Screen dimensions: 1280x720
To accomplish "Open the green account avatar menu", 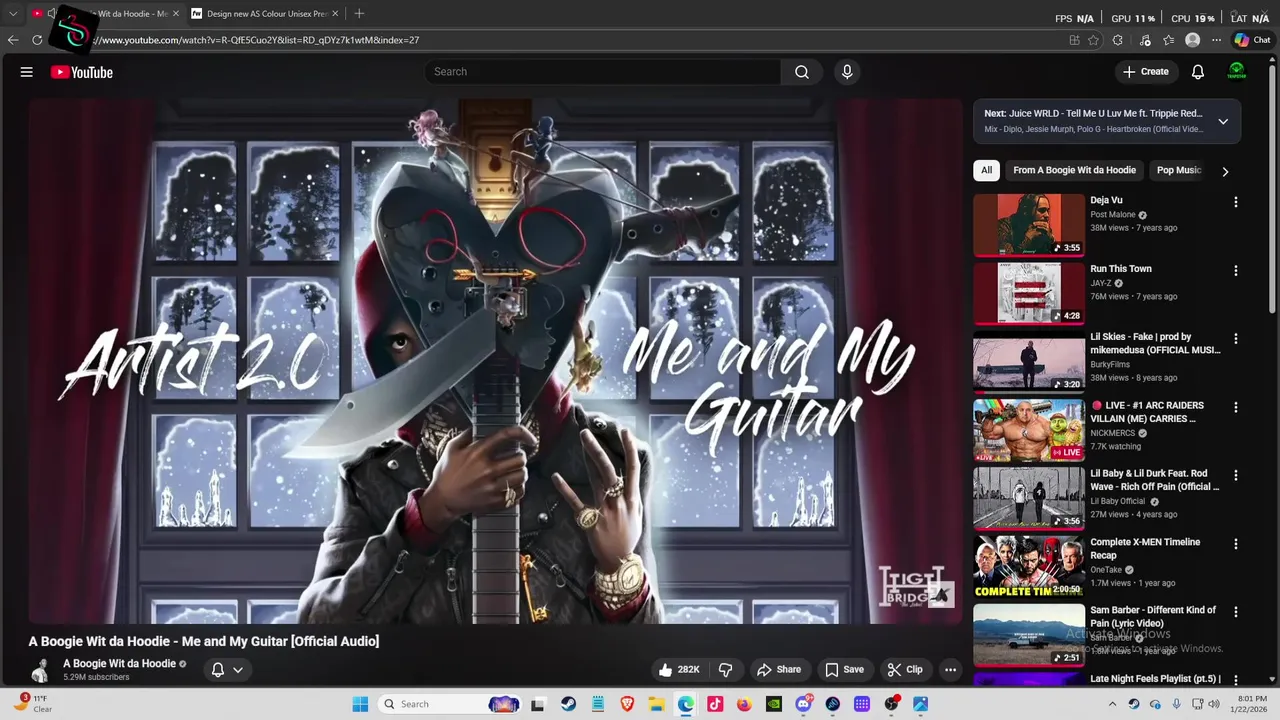I will pos(1237,72).
